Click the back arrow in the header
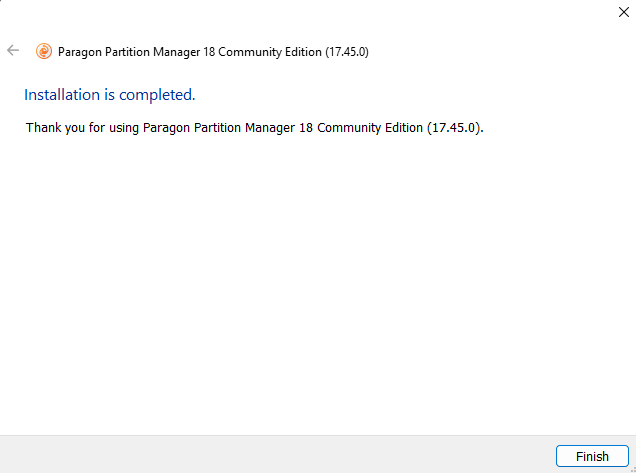The width and height of the screenshot is (636, 473). [13, 51]
